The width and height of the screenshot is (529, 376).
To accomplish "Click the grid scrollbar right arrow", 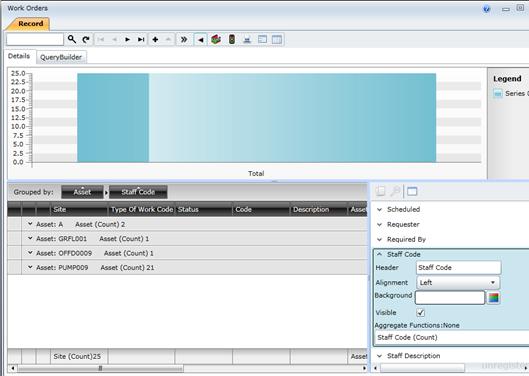I will (364, 368).
